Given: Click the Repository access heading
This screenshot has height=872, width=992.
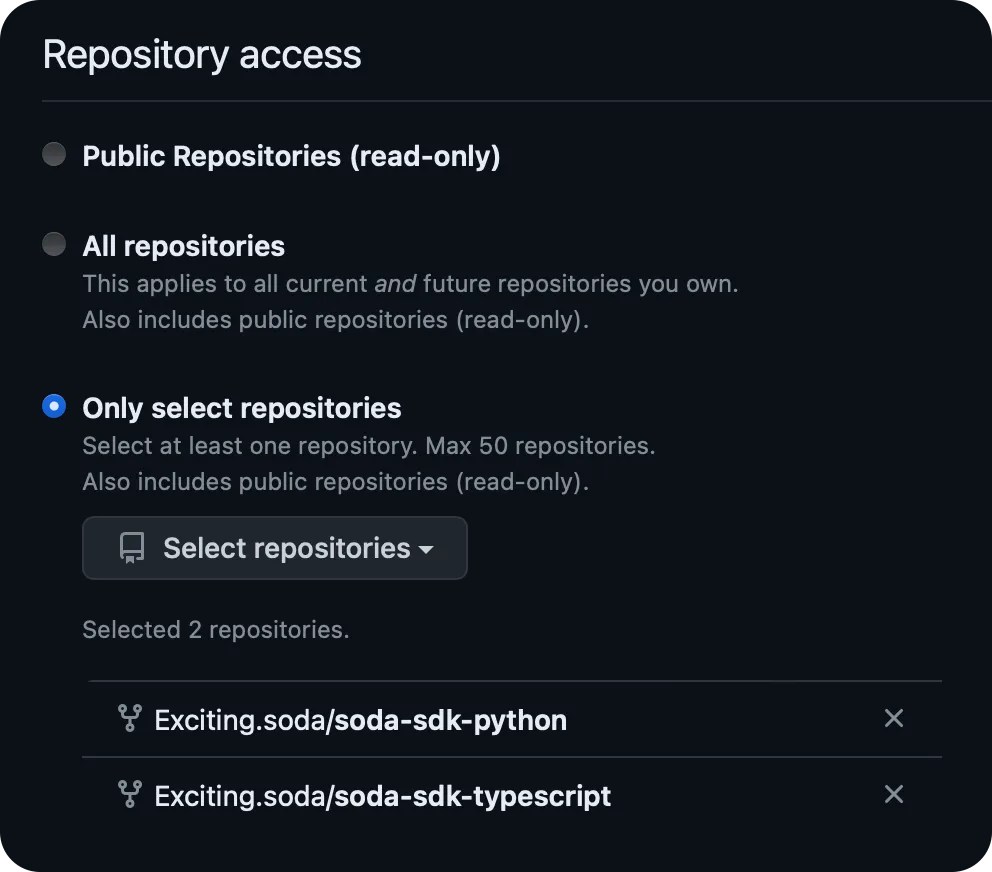Looking at the screenshot, I should pos(201,55).
